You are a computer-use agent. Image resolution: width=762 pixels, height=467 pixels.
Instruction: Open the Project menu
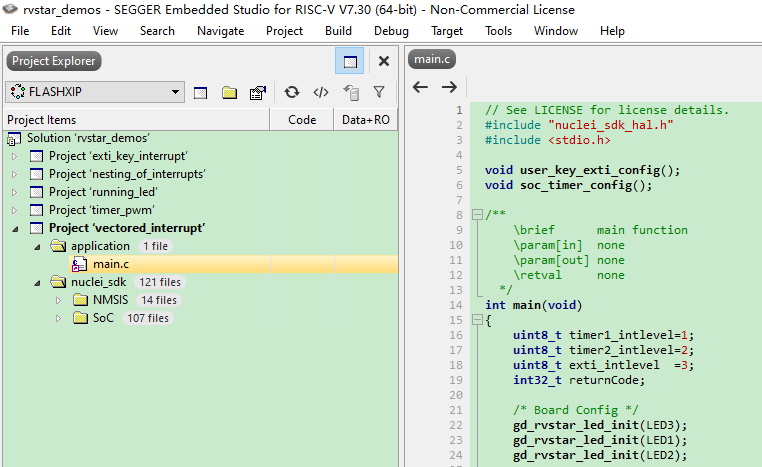284,31
